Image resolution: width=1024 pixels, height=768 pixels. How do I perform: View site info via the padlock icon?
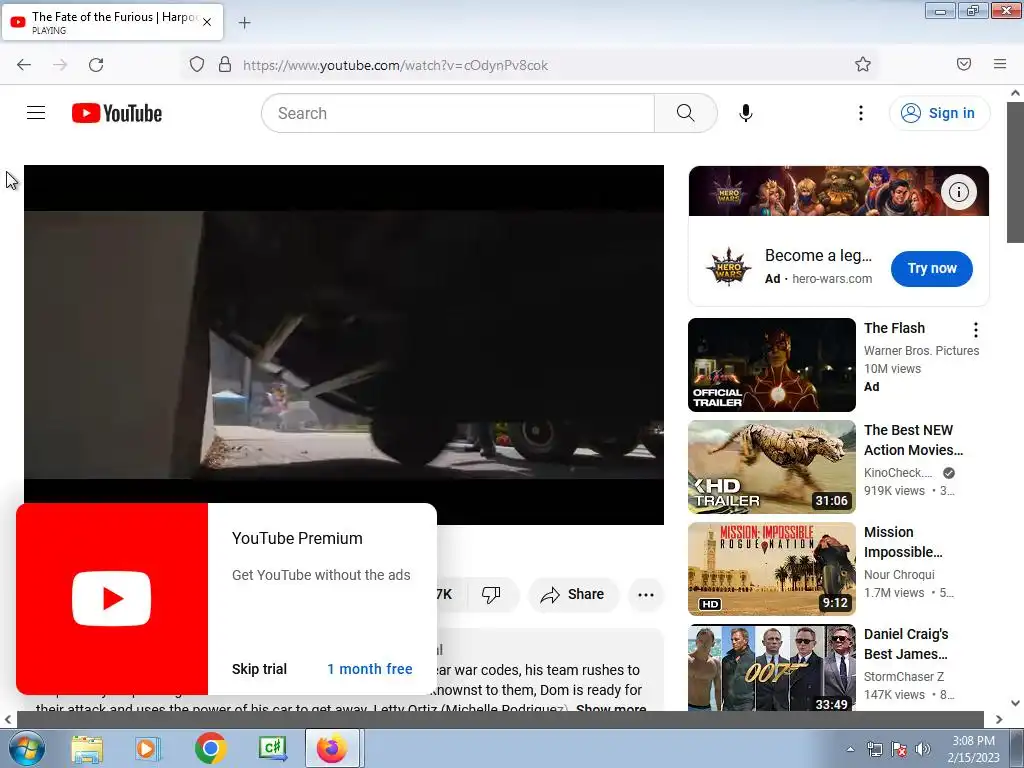225,65
